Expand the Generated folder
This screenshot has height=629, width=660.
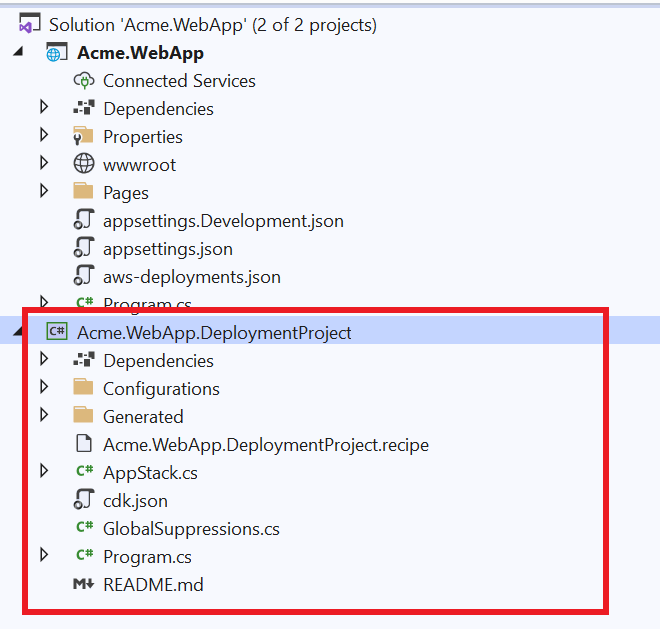[44, 415]
